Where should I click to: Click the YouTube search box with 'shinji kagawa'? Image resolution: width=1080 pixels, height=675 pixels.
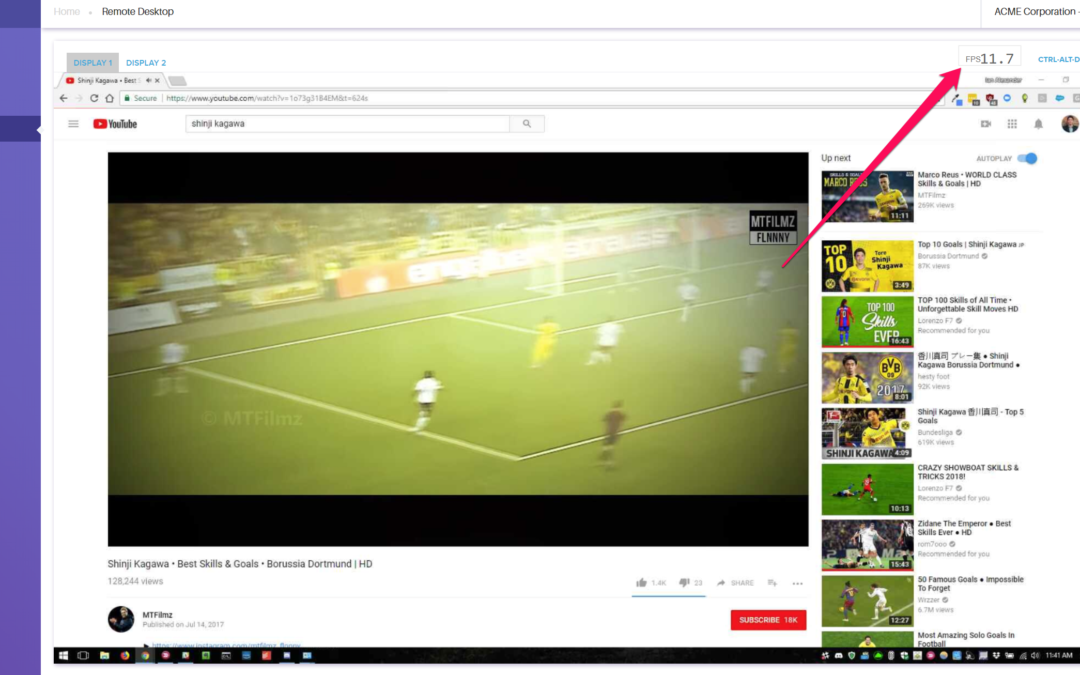348,124
